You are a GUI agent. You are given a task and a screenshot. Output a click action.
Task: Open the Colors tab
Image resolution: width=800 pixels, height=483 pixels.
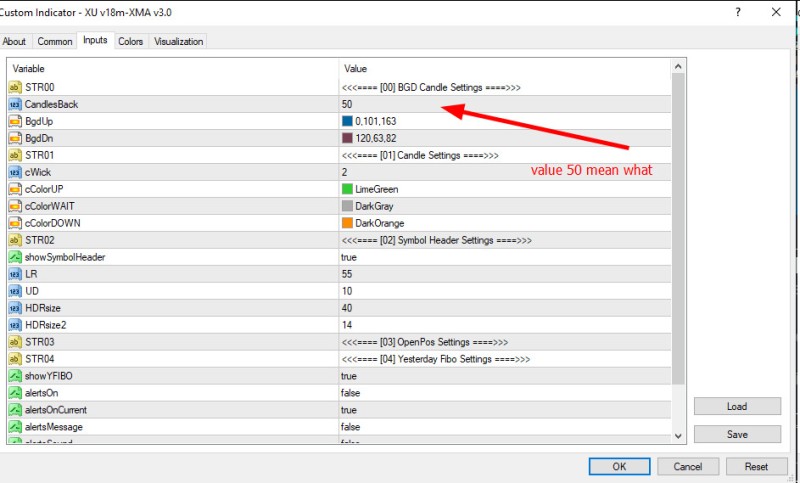131,41
